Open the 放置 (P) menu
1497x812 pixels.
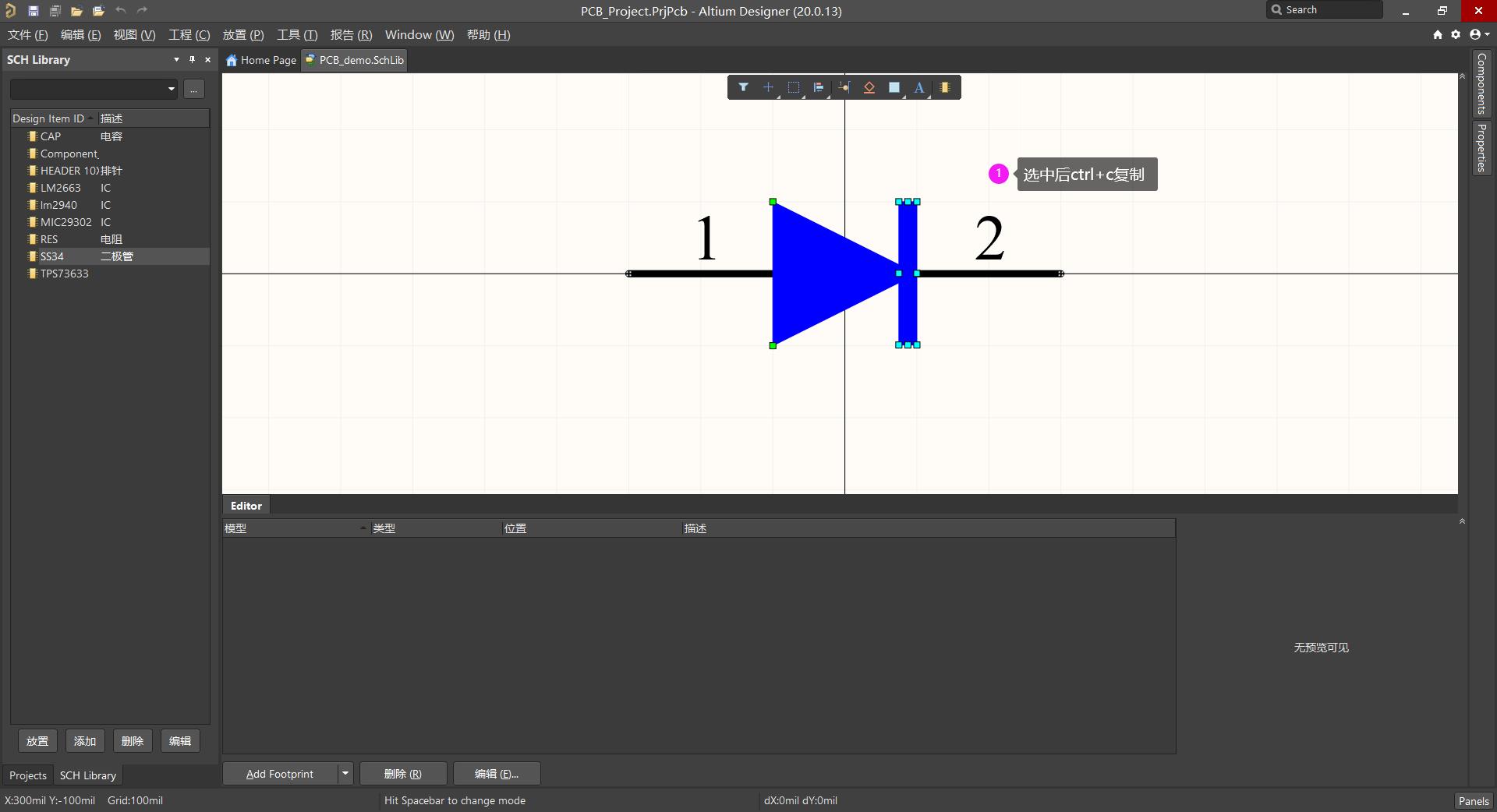click(x=243, y=35)
